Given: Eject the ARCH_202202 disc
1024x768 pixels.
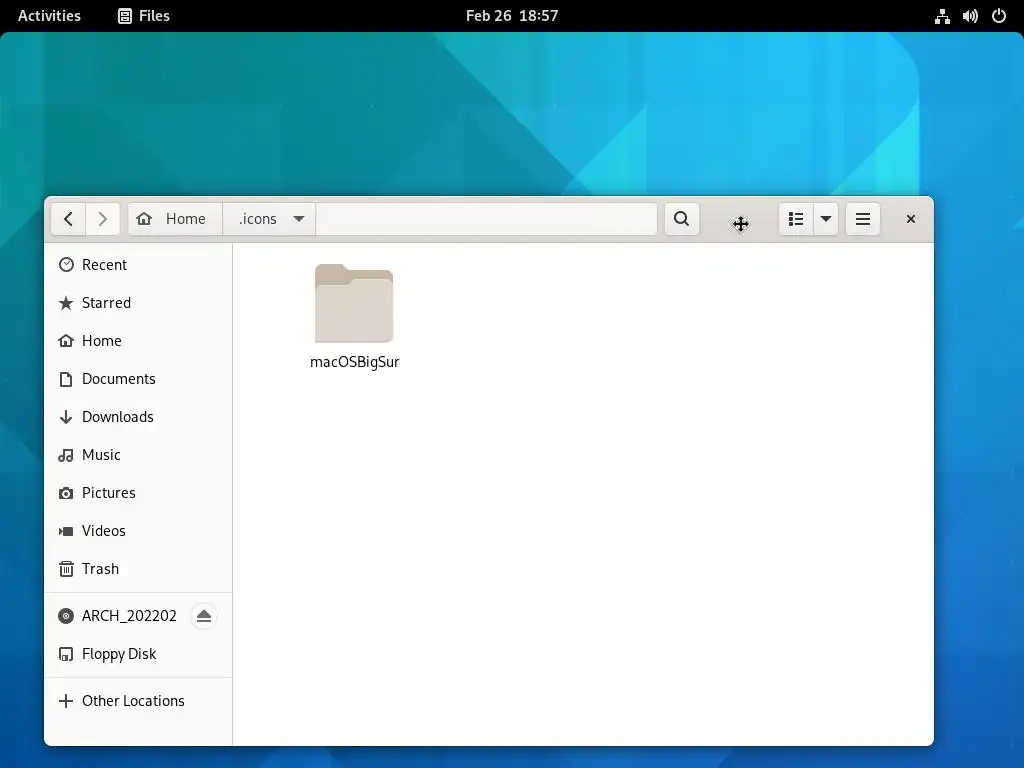Looking at the screenshot, I should pos(204,616).
